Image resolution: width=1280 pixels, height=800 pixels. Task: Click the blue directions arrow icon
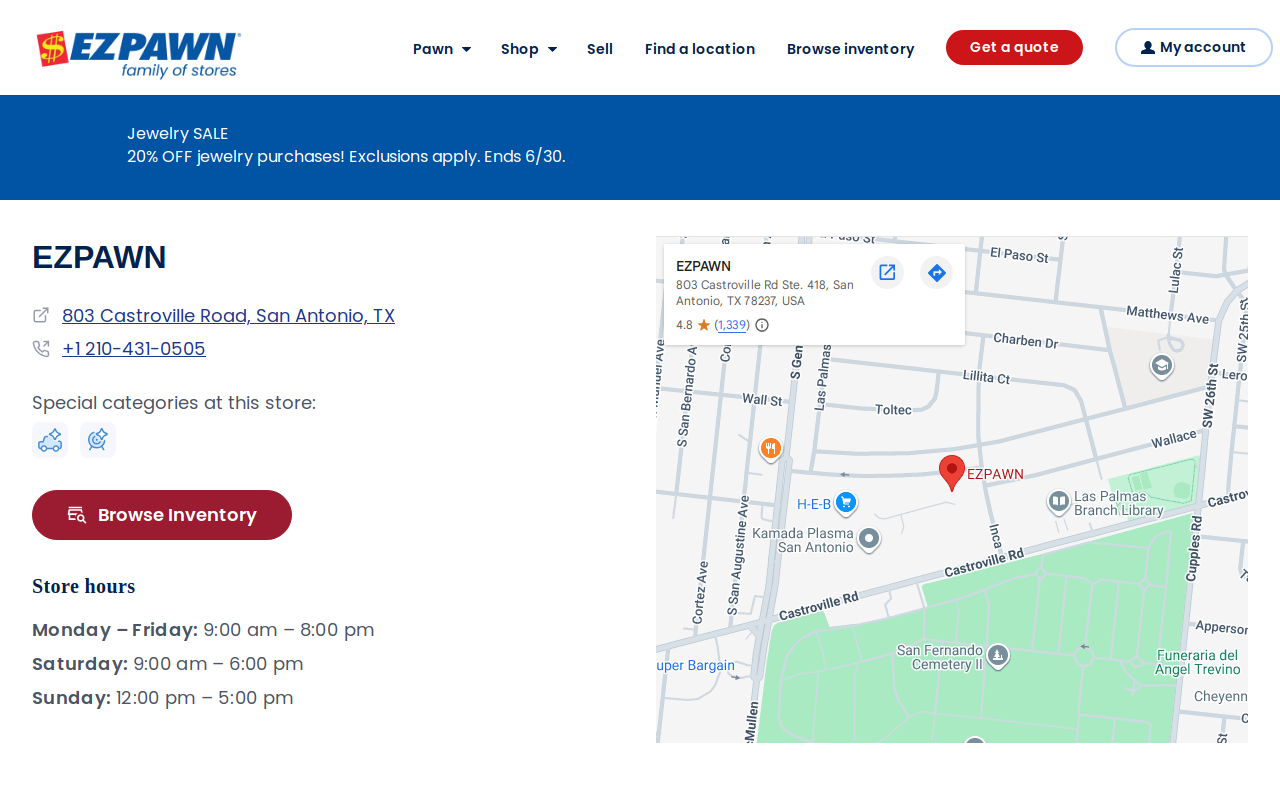[x=937, y=272]
